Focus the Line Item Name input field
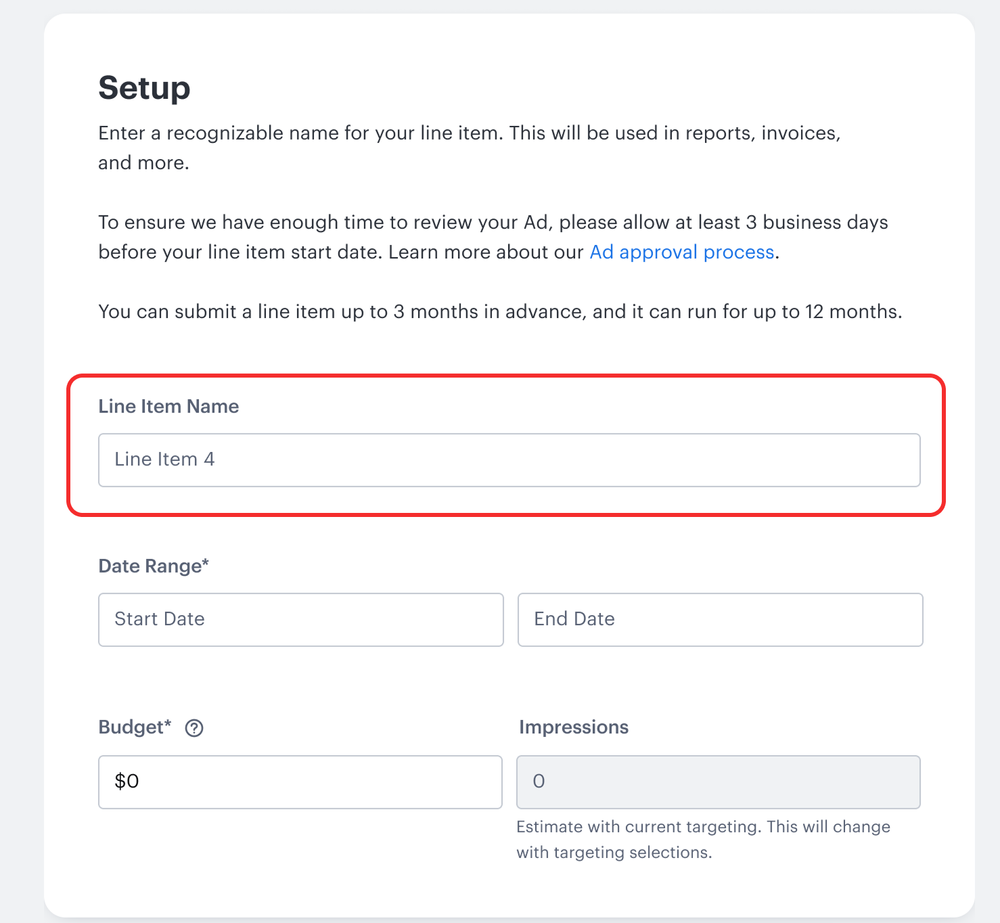The height and width of the screenshot is (923, 1000). pos(509,460)
